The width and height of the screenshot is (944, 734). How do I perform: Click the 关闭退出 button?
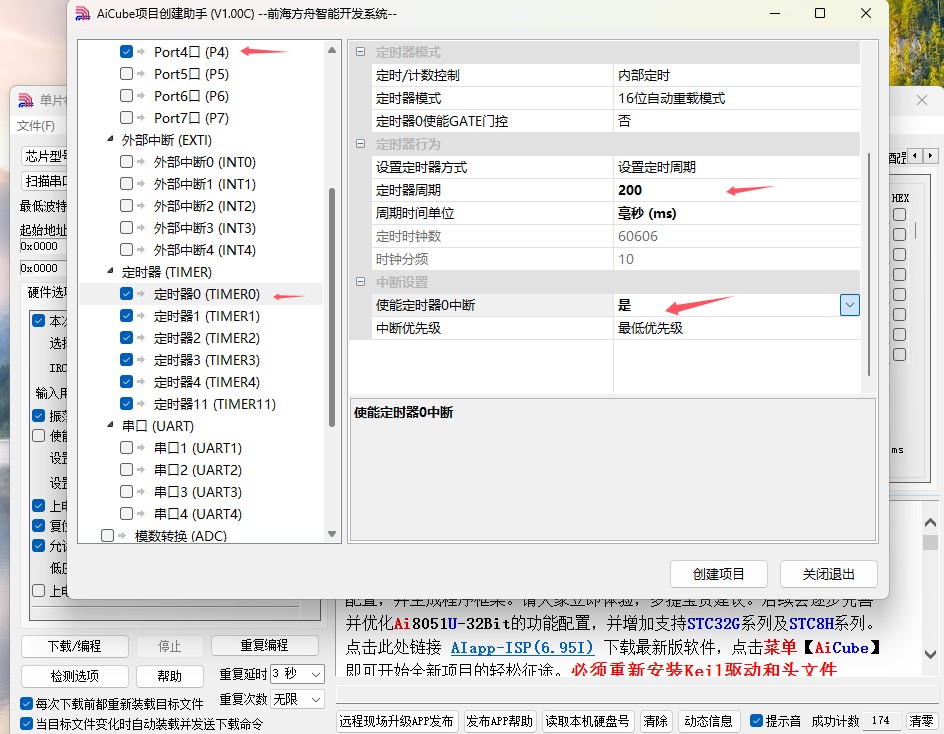[828, 574]
